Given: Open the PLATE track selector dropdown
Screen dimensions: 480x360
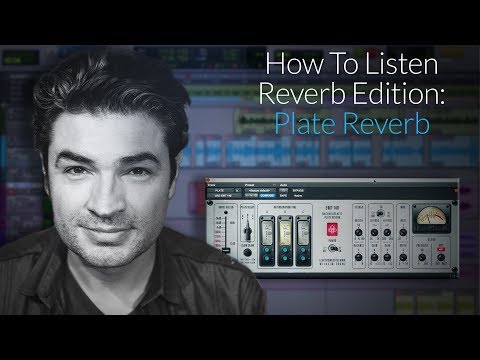Looking at the screenshot, I should 224,191.
